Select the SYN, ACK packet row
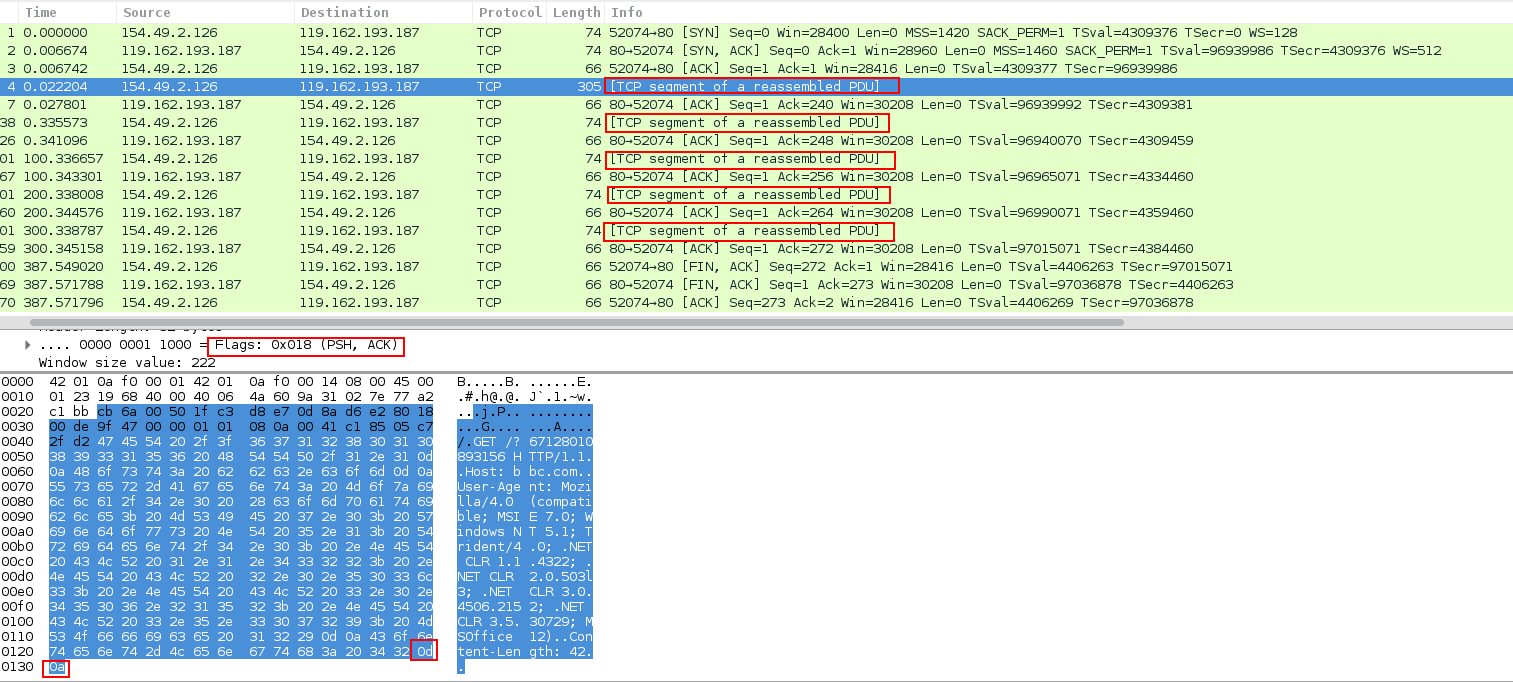This screenshot has width=1513, height=682. pyautogui.click(x=756, y=50)
